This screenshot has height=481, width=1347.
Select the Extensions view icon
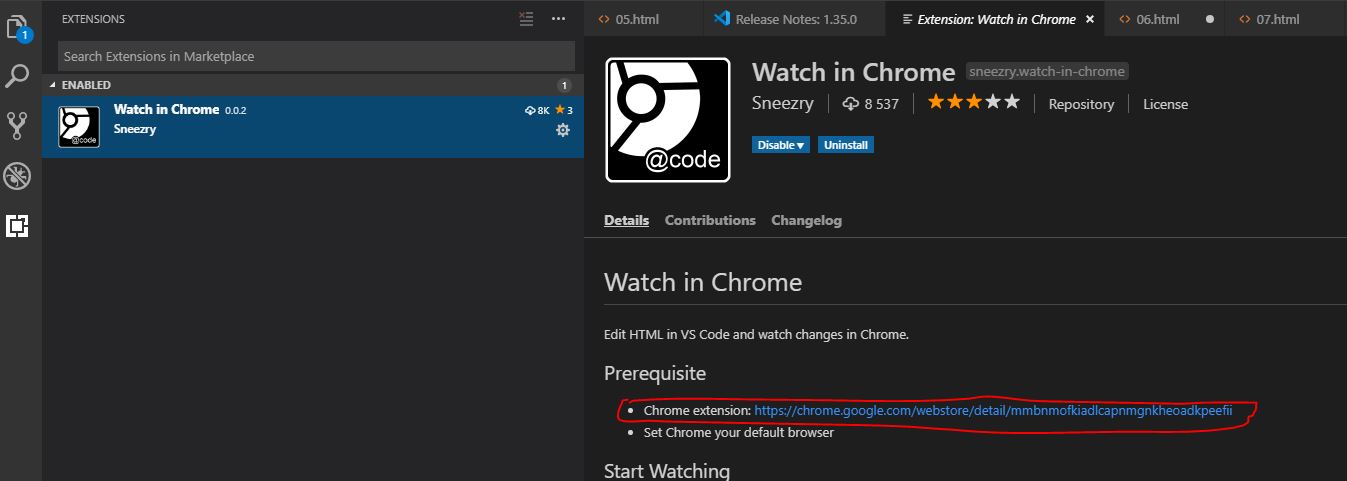pos(18,226)
